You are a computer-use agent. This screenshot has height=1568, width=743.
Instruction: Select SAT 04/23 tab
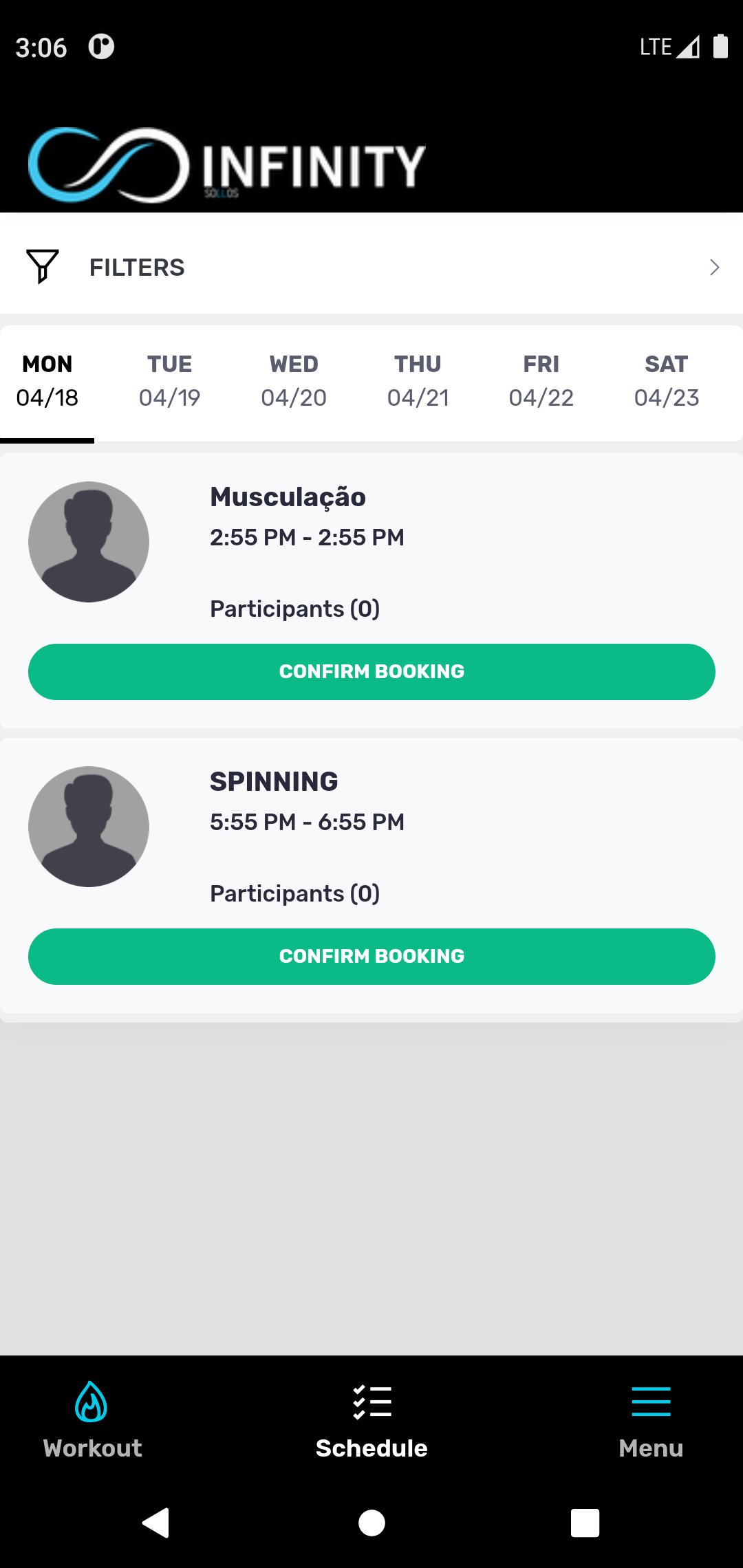click(666, 381)
